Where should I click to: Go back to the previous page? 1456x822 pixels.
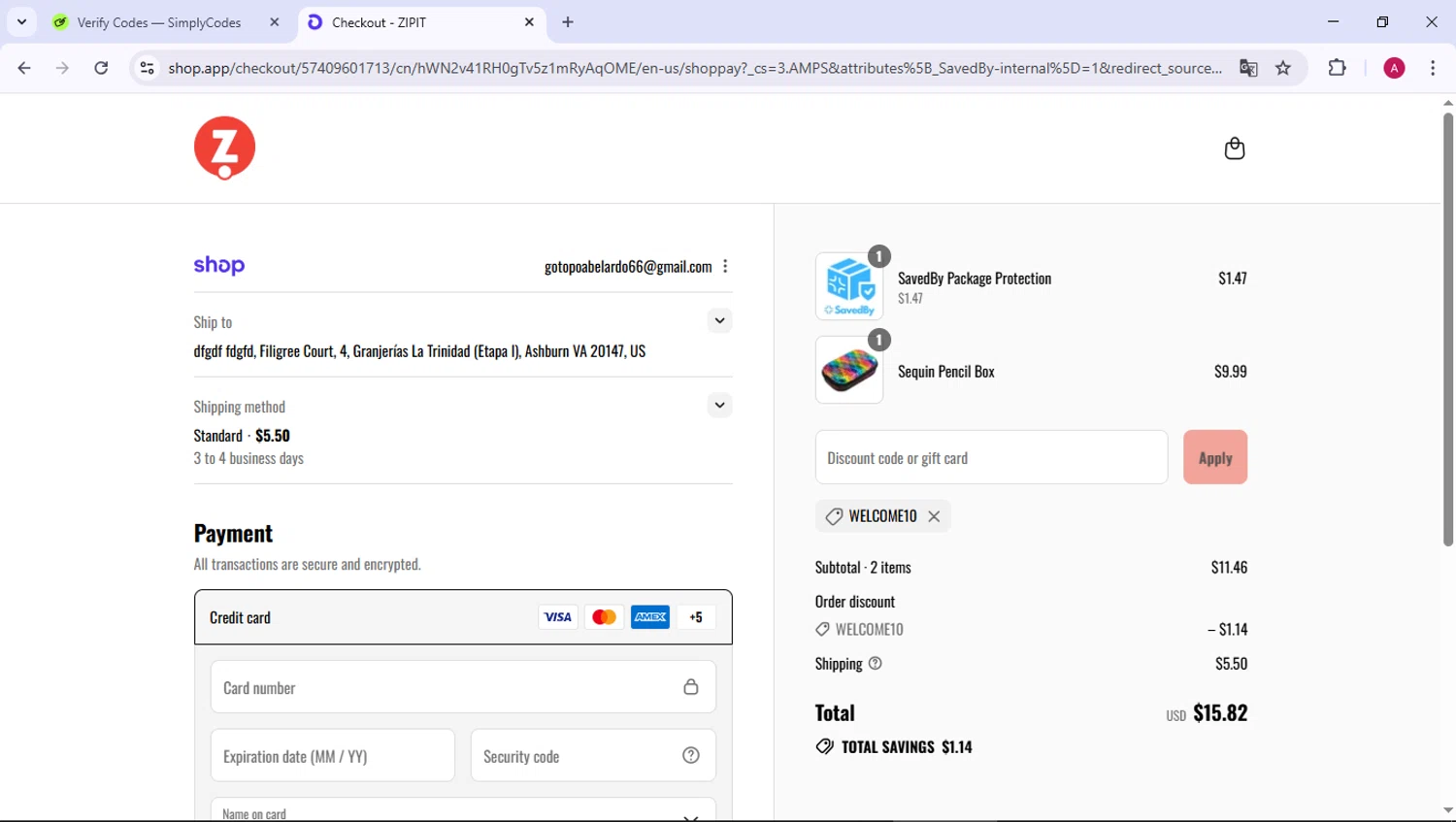click(24, 68)
